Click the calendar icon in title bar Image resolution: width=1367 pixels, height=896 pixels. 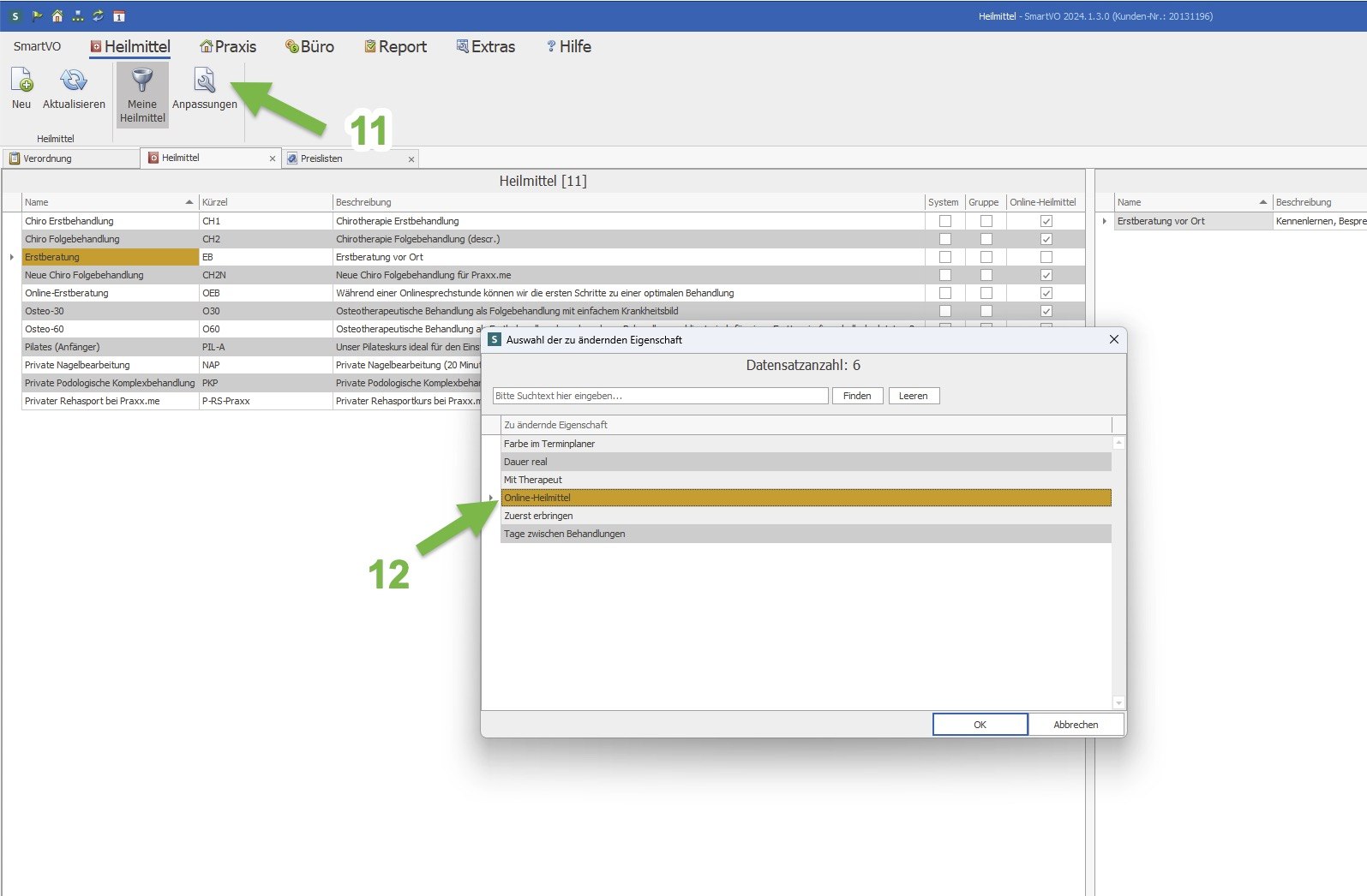tap(119, 16)
